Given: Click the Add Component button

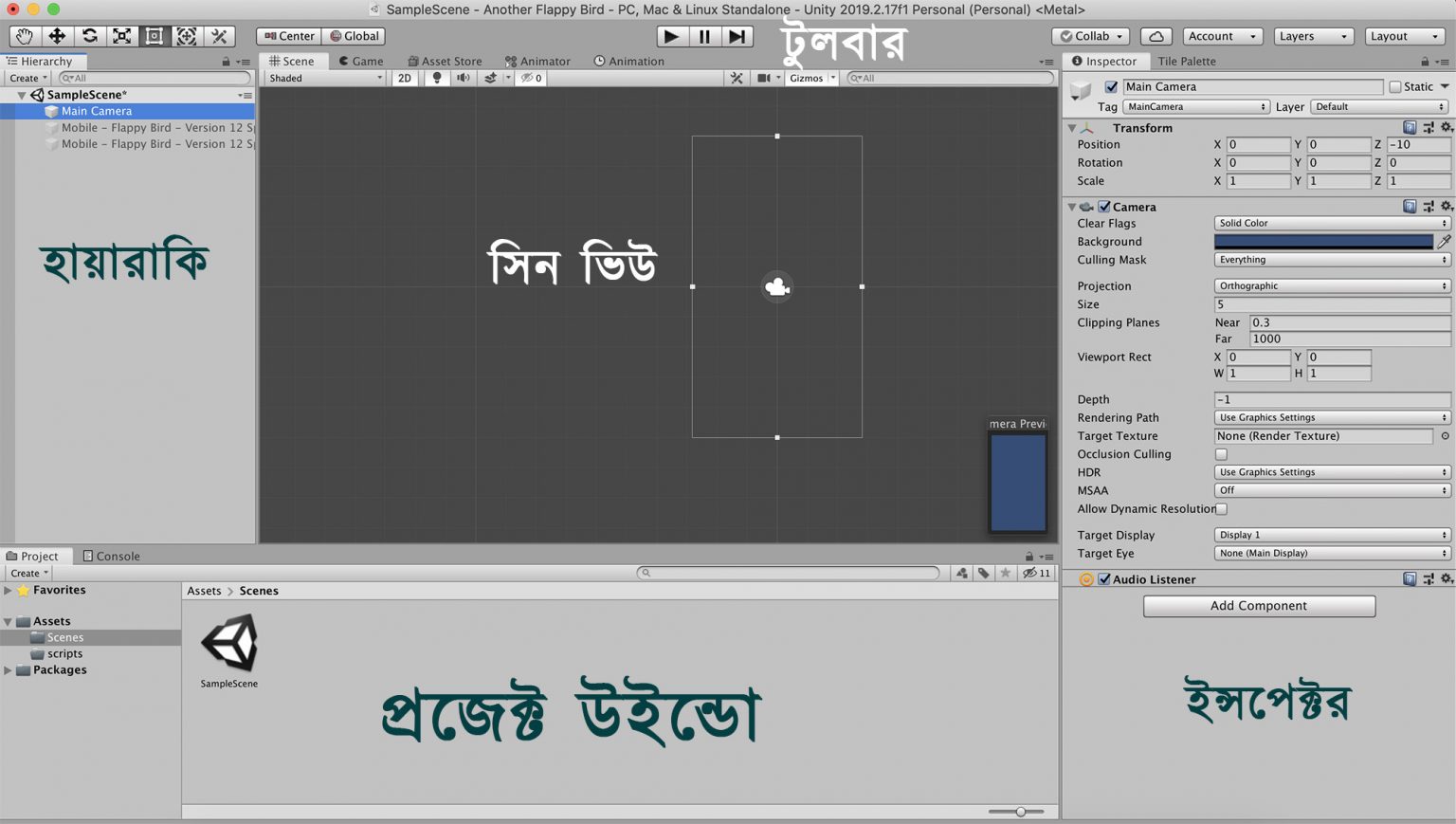Looking at the screenshot, I should point(1258,606).
